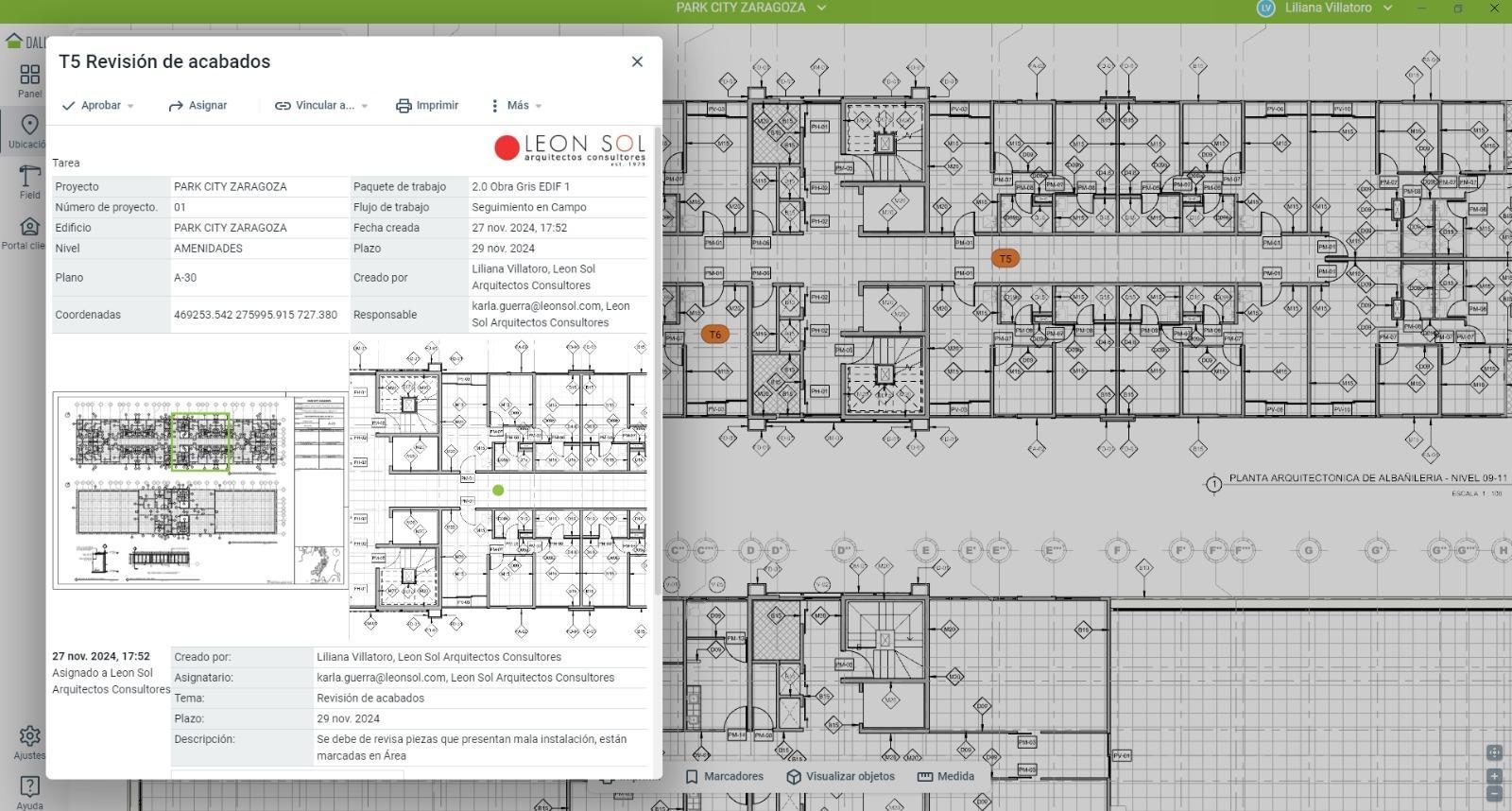1512x811 pixels.
Task: Open the Liliana Villatoro user menu
Action: click(1338, 8)
